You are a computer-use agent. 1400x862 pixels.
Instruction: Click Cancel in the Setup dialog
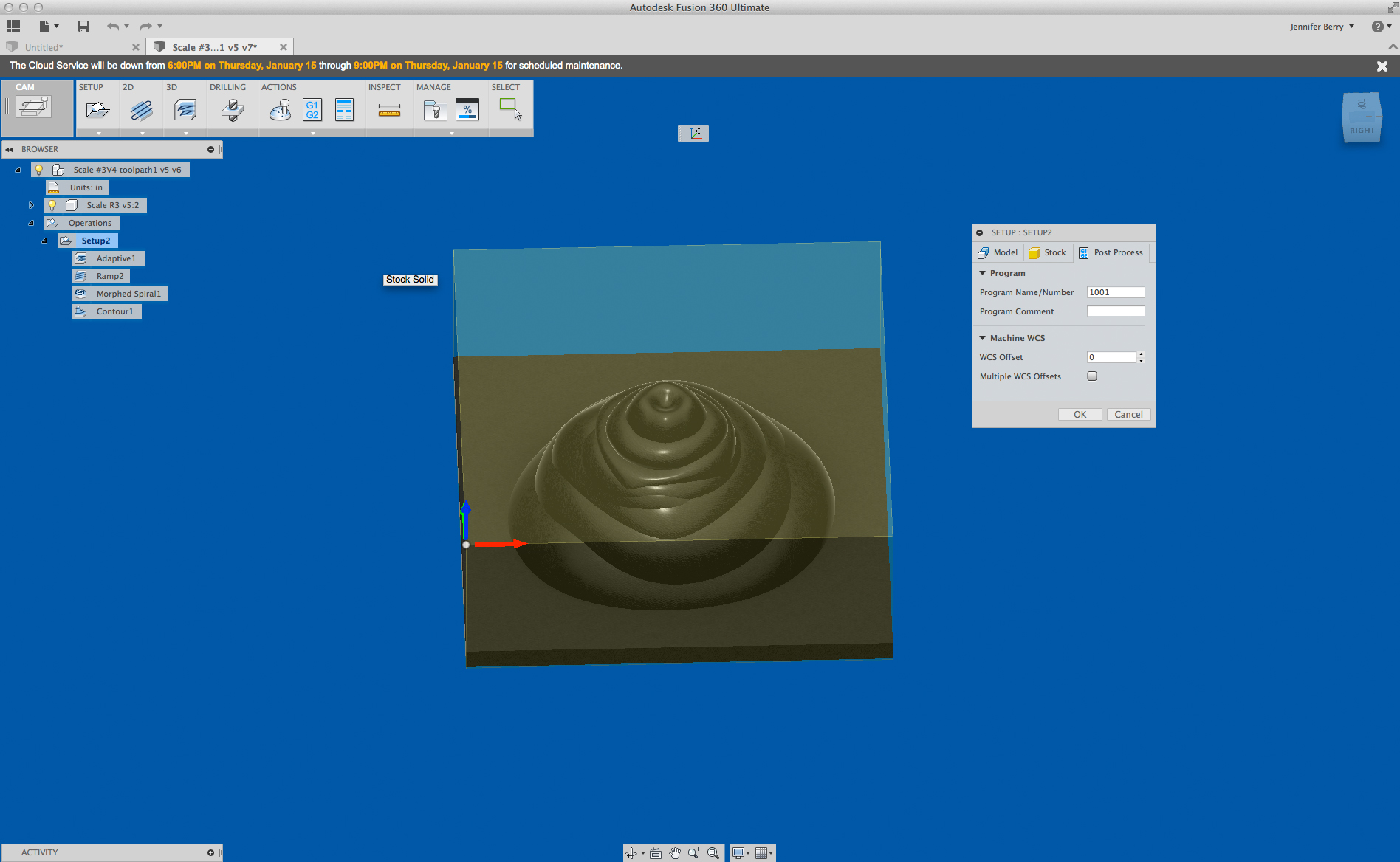point(1128,414)
